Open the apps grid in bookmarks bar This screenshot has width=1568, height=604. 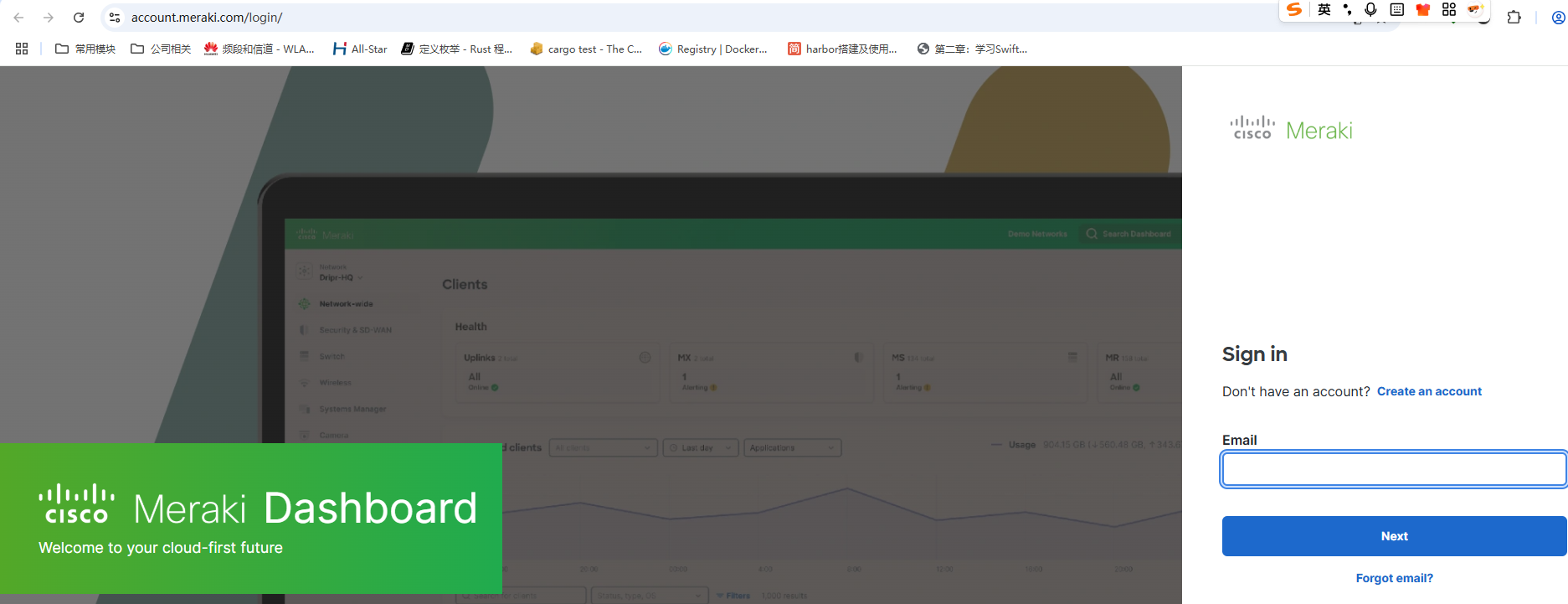point(22,49)
